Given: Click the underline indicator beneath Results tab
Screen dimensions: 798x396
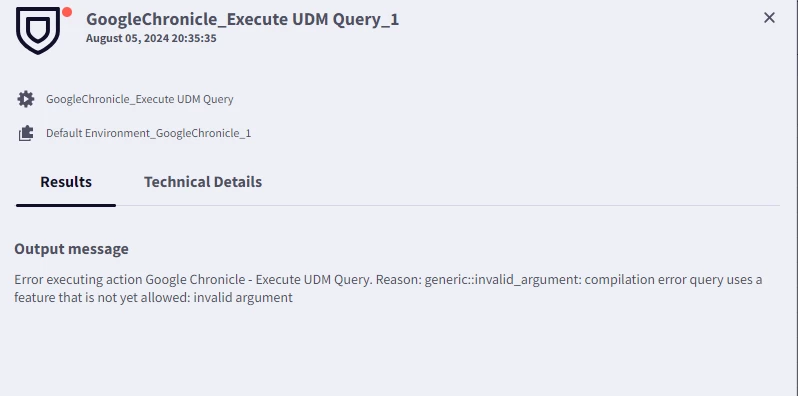Looking at the screenshot, I should (x=66, y=205).
